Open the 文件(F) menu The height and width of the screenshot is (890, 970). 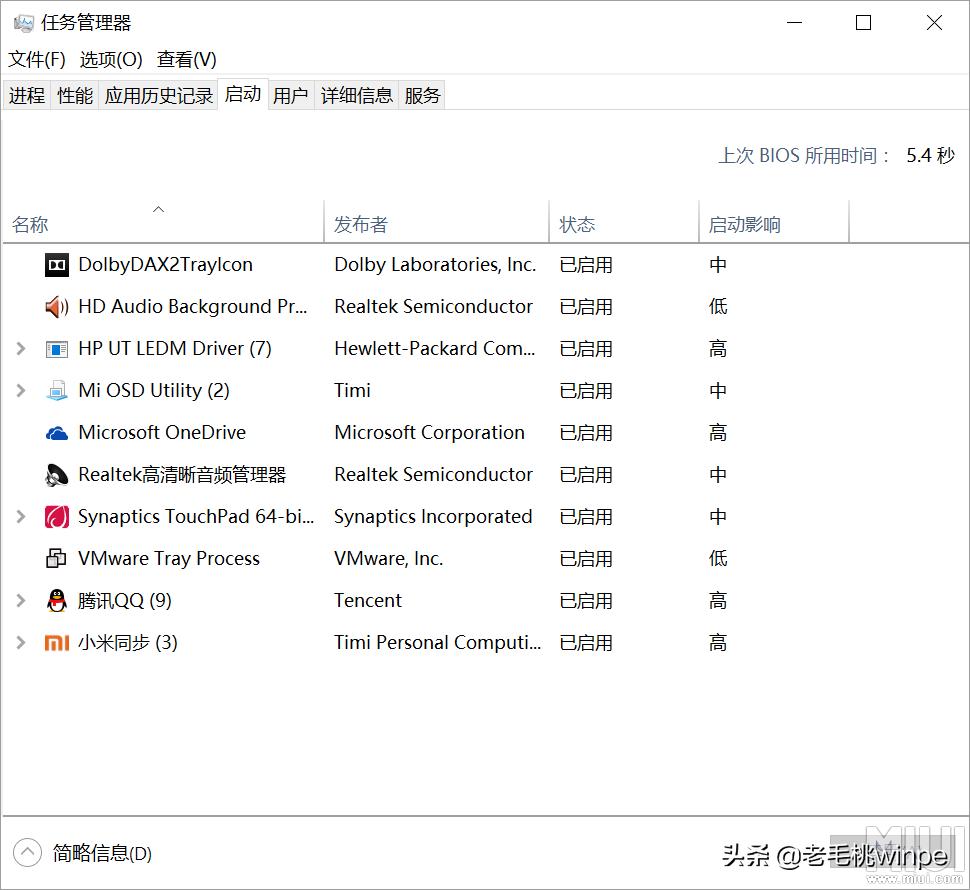coord(37,60)
